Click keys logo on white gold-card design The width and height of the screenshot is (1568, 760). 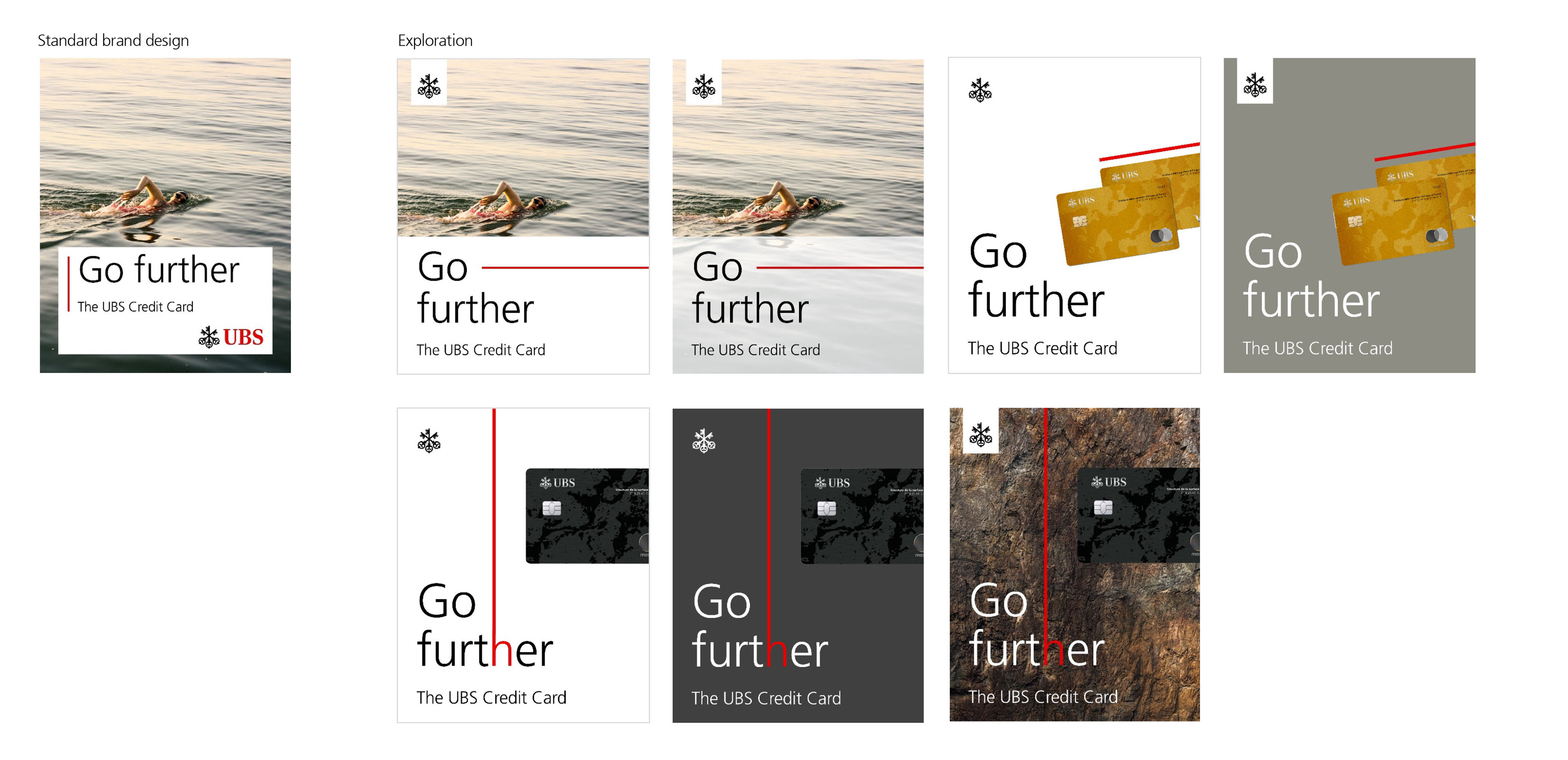pyautogui.click(x=980, y=90)
